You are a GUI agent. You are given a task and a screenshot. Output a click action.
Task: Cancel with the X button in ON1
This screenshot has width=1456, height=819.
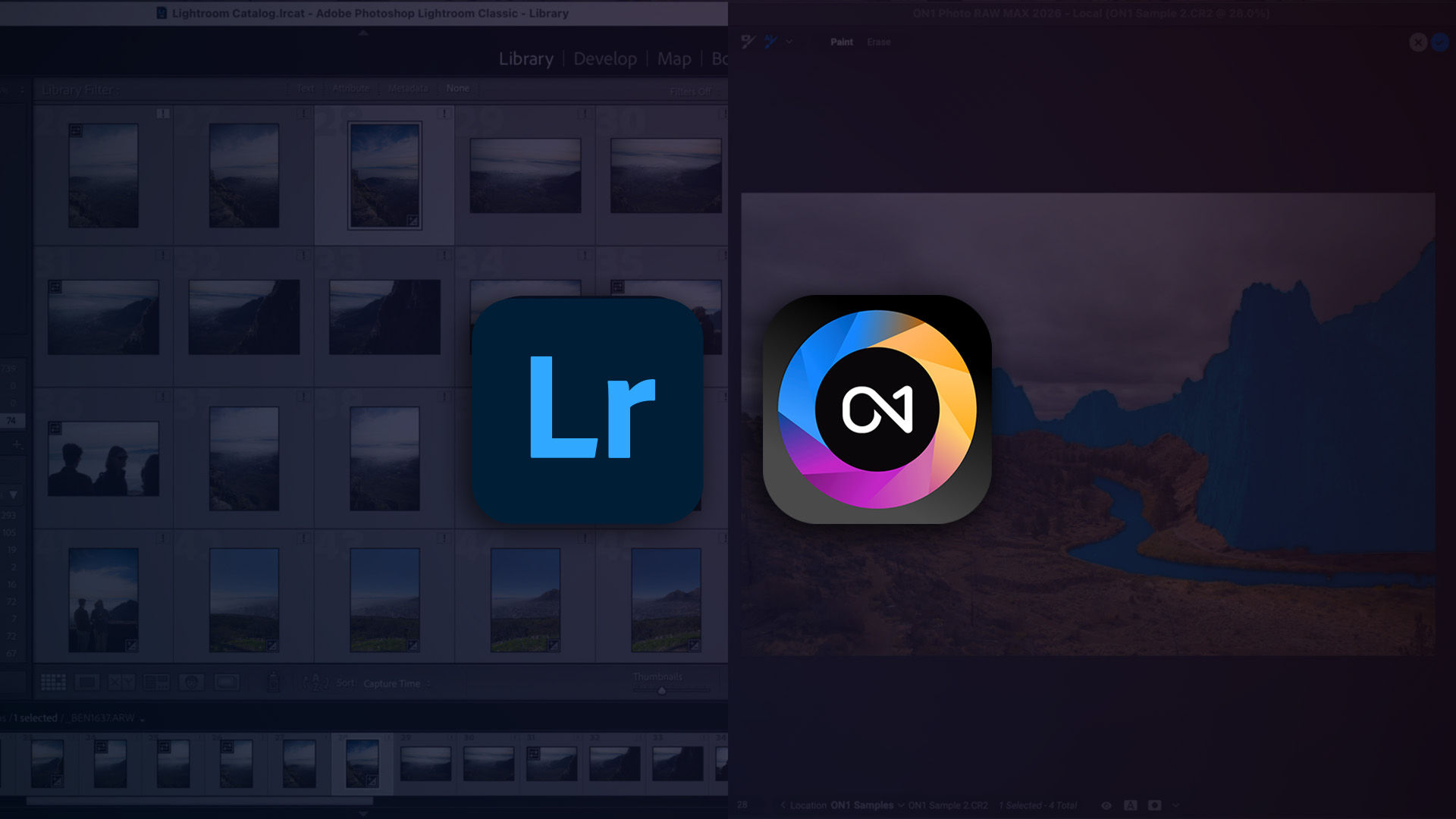(x=1418, y=42)
